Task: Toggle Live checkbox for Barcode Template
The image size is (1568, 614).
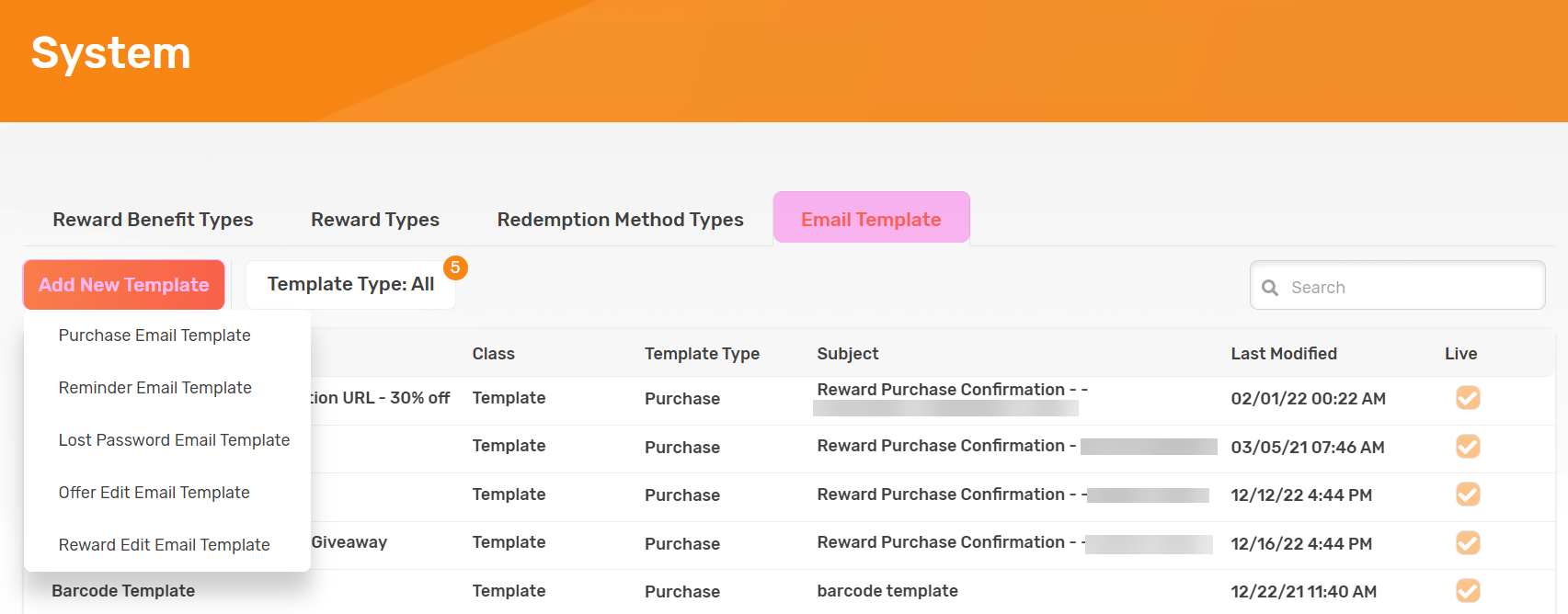Action: [1468, 591]
